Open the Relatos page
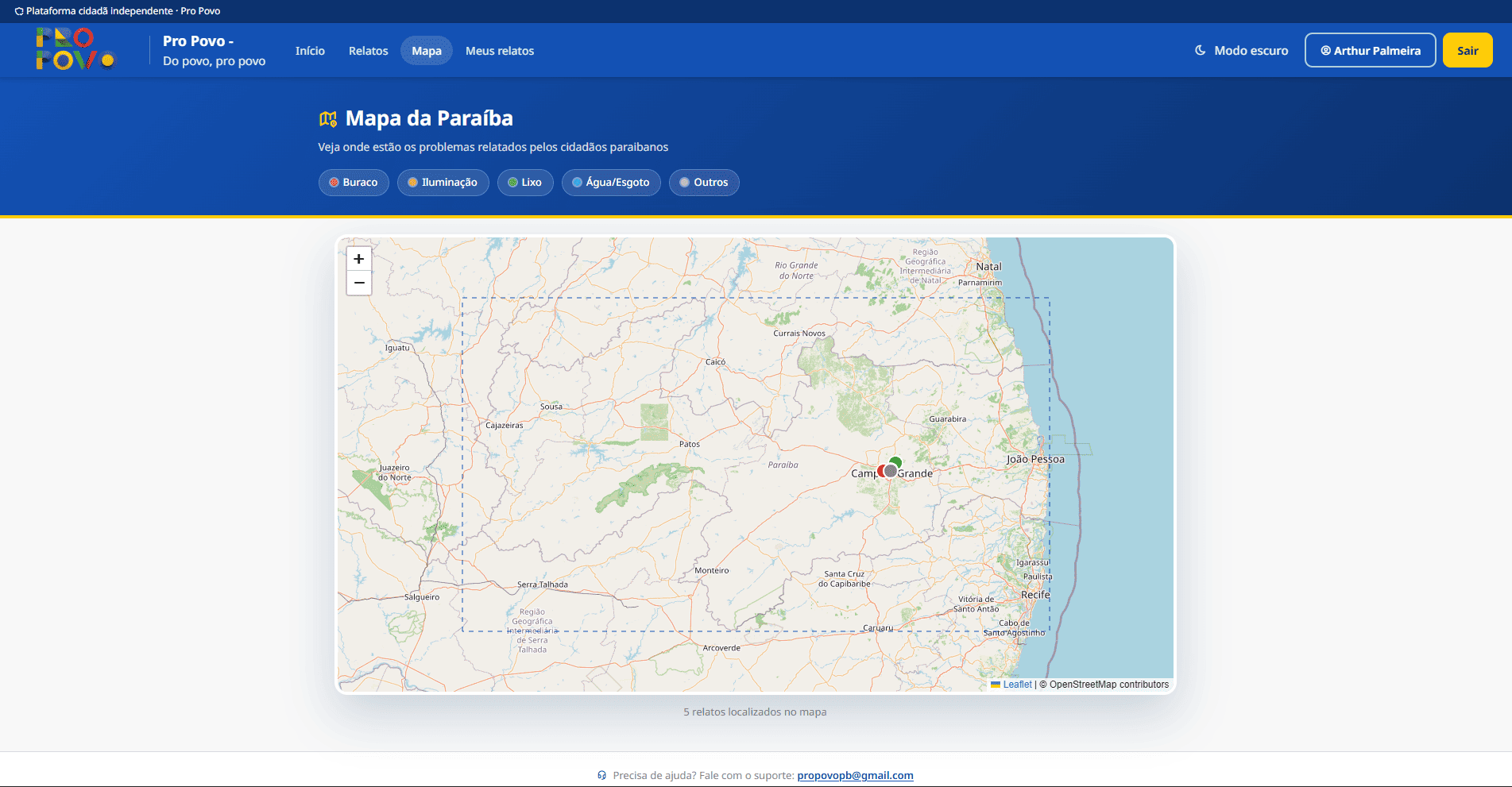 click(369, 51)
